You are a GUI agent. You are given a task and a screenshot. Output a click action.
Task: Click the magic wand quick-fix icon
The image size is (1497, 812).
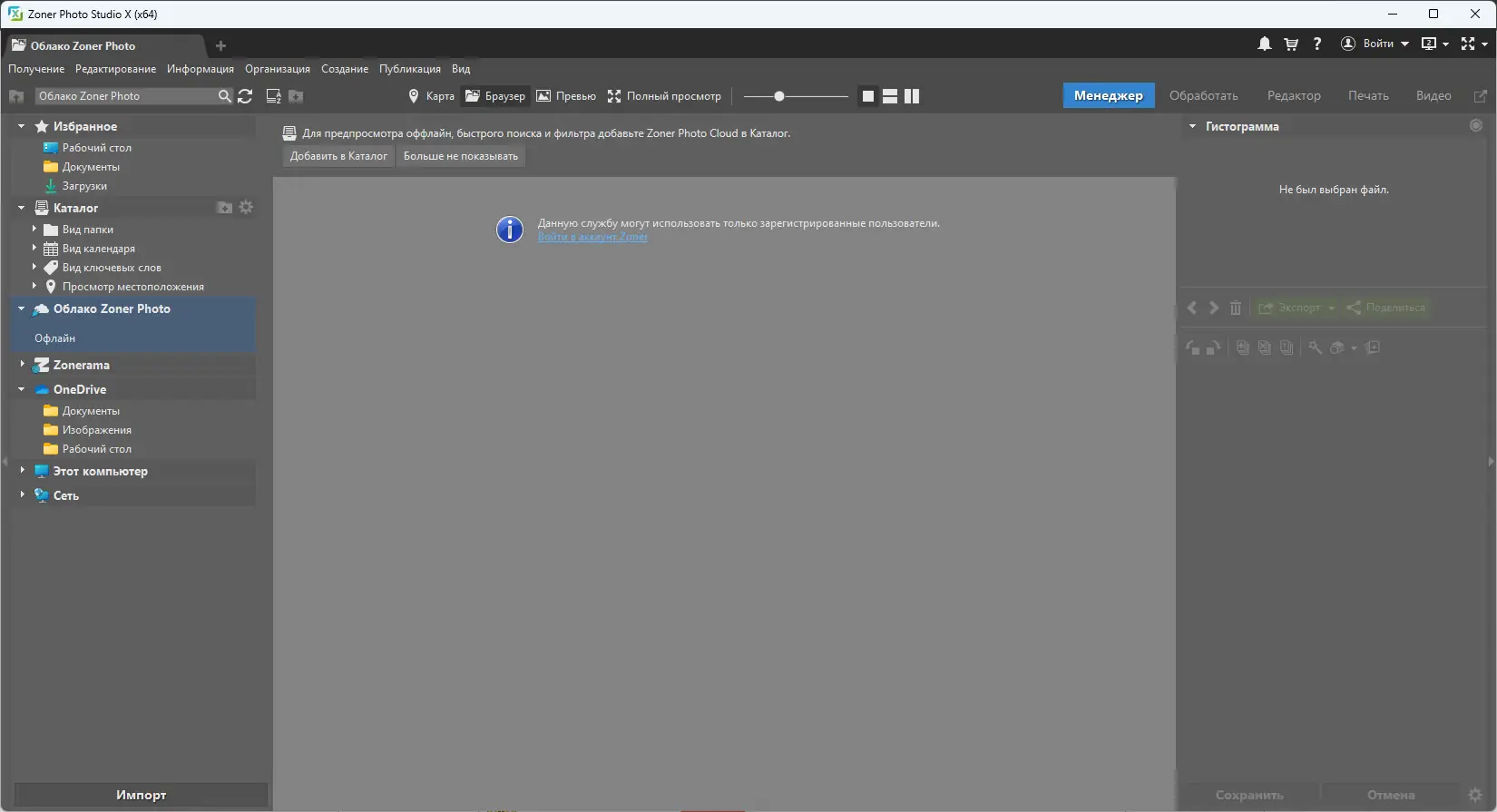[1316, 347]
